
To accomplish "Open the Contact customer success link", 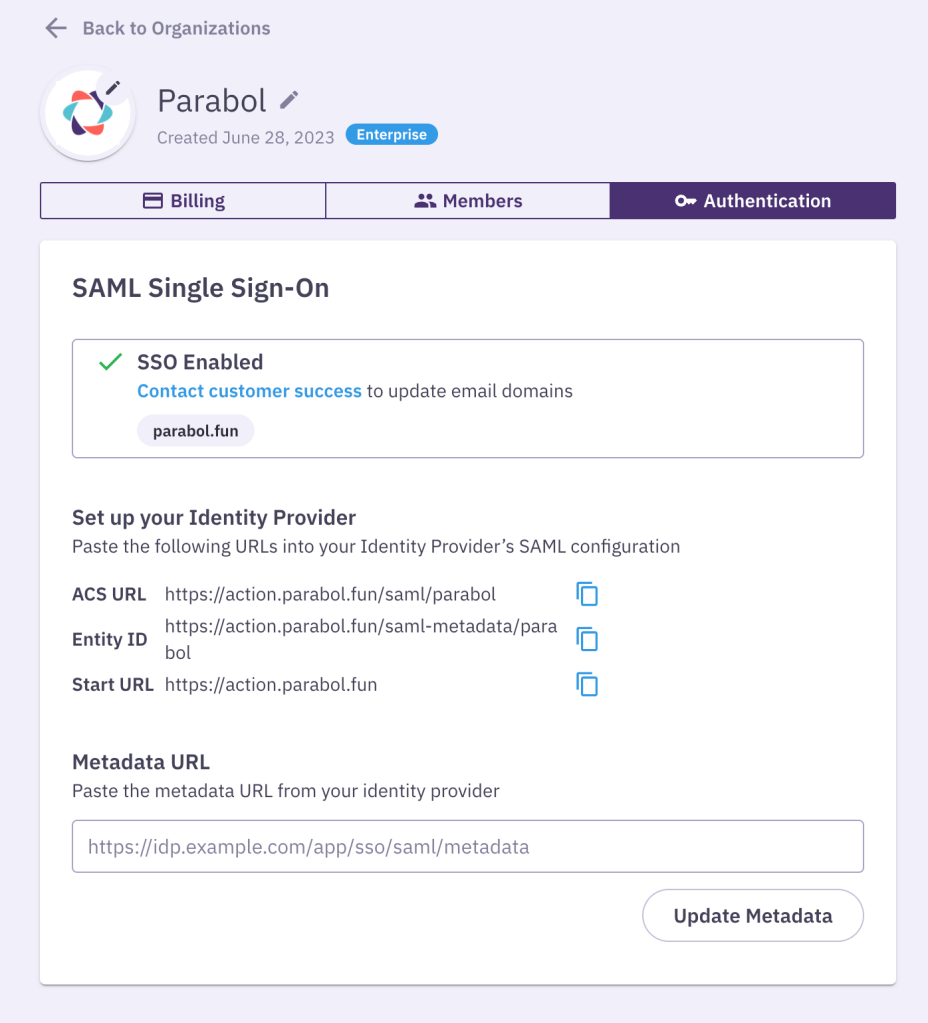I will click(x=249, y=391).
